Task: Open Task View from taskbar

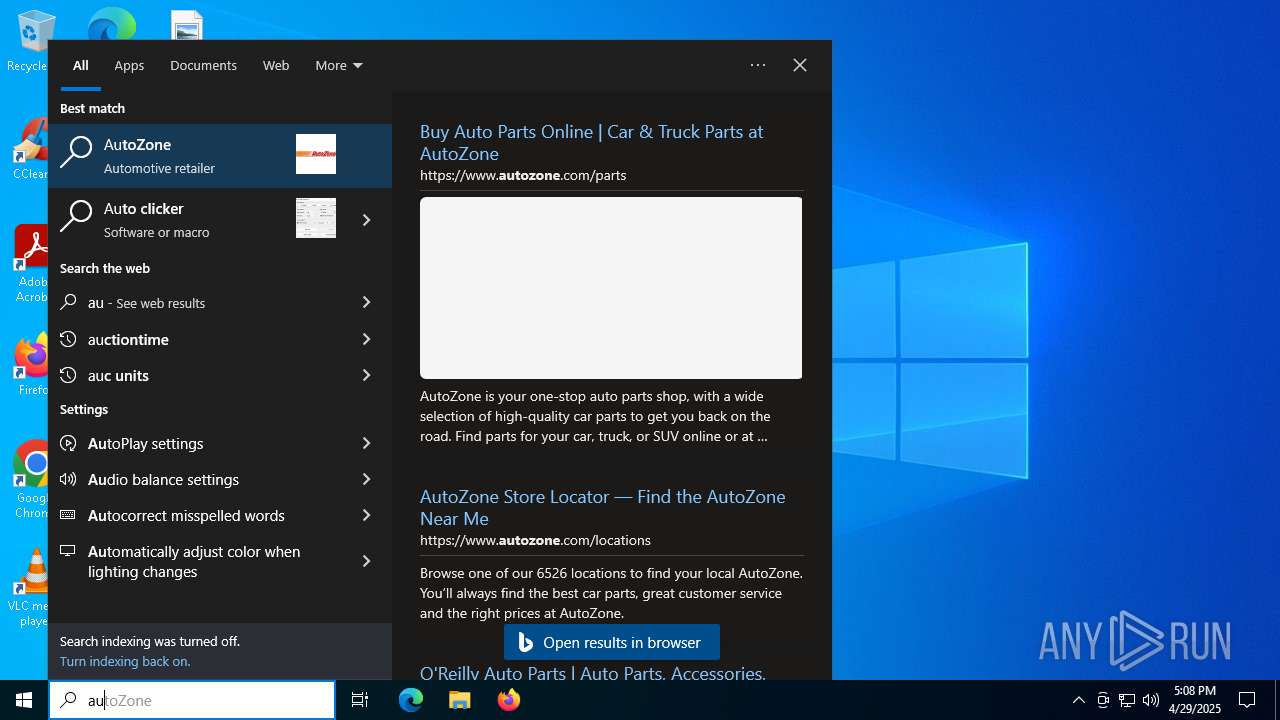Action: (360, 700)
